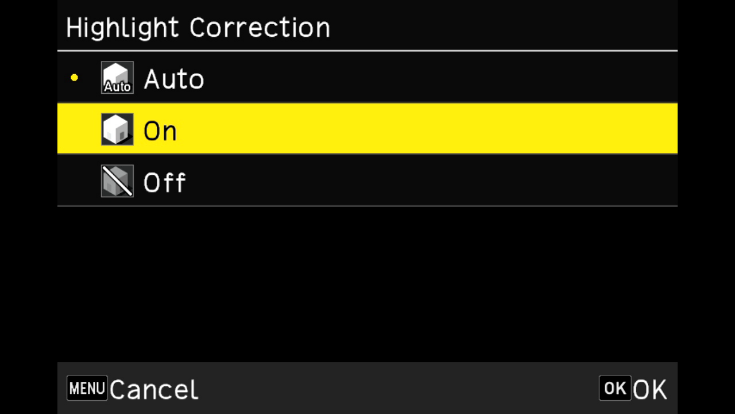Click footer bar between Cancel and OK
The height and width of the screenshot is (414, 735).
(400, 389)
